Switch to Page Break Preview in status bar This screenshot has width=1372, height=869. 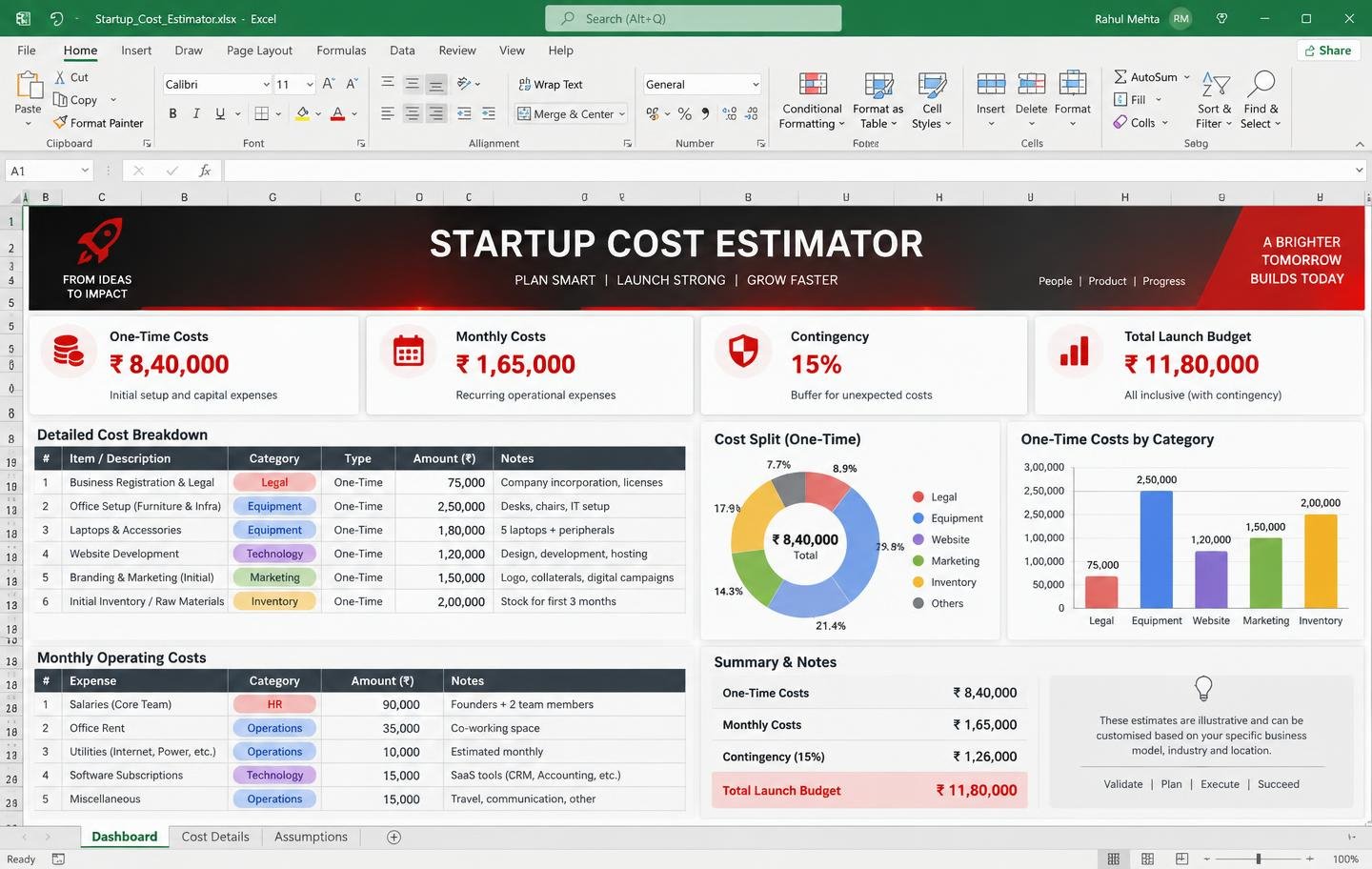click(x=1181, y=859)
